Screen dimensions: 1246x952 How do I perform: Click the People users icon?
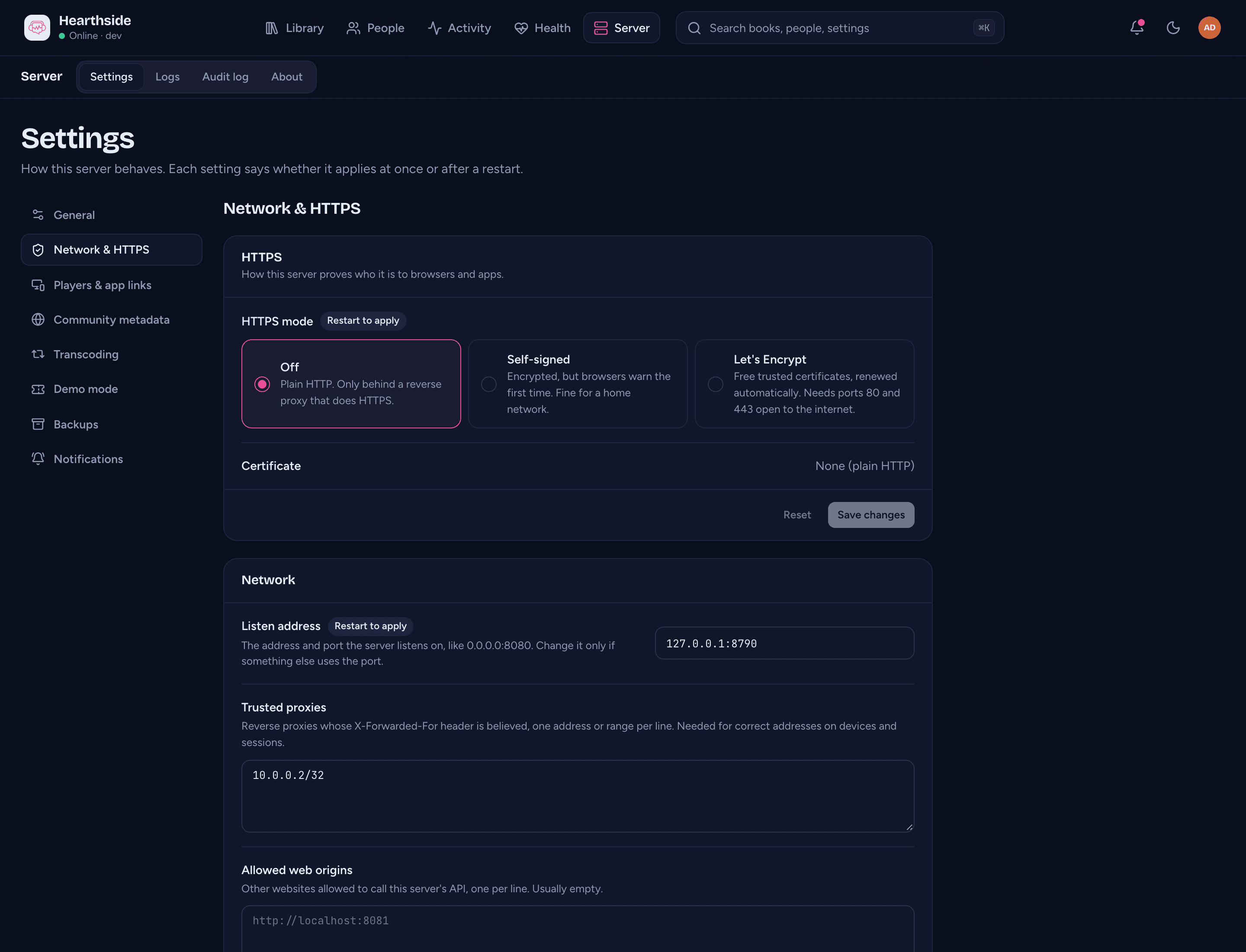353,28
